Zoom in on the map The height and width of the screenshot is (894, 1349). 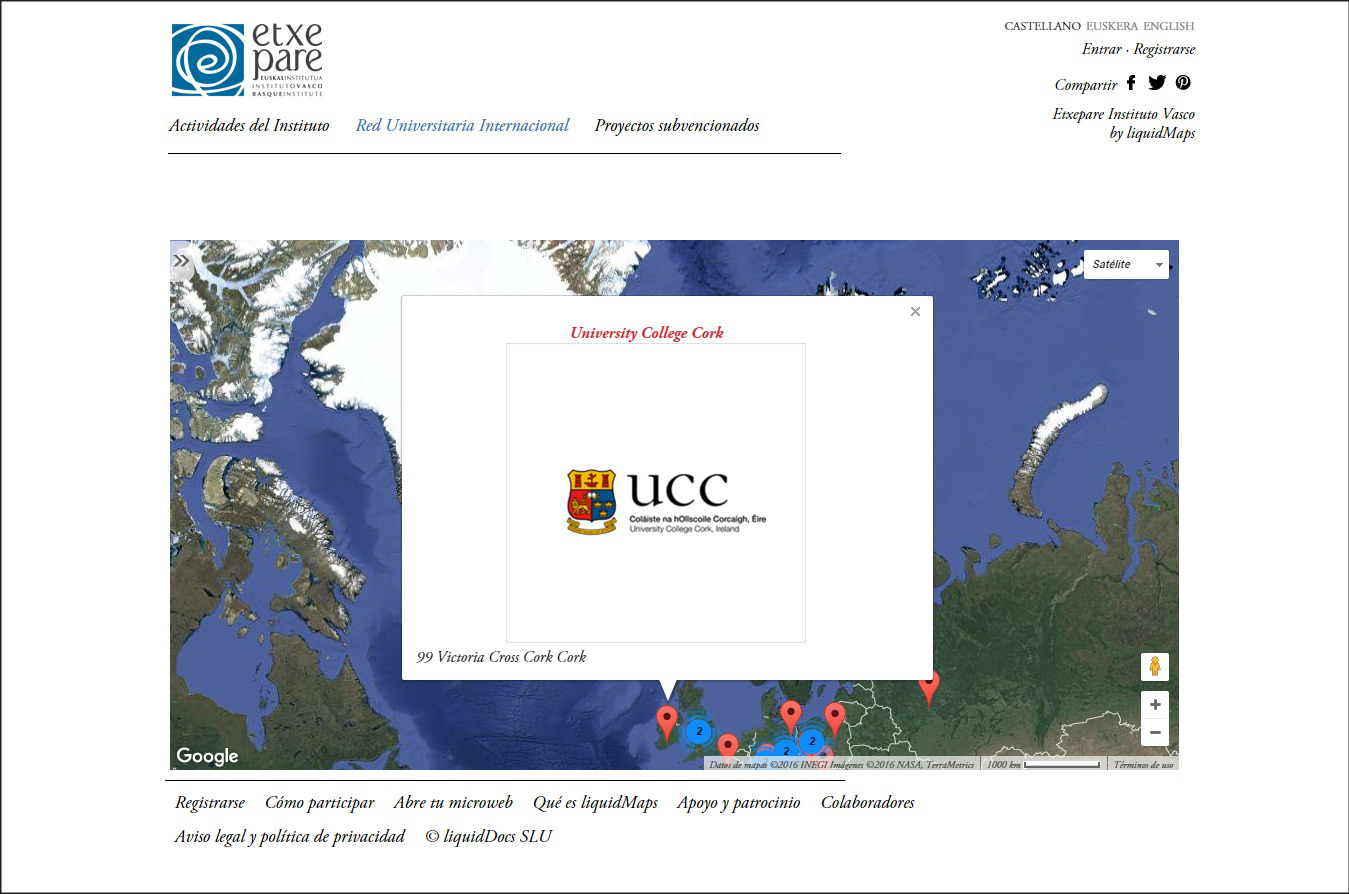click(1155, 704)
